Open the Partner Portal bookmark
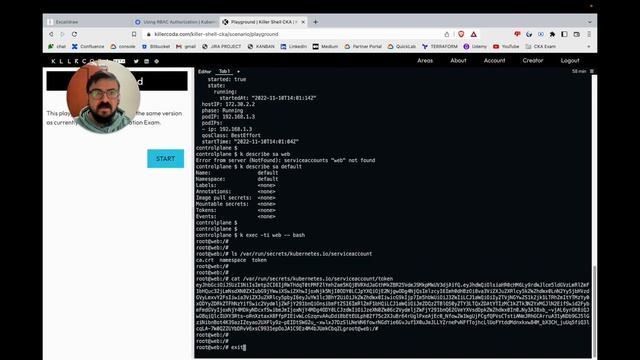640x360 pixels. coord(363,47)
